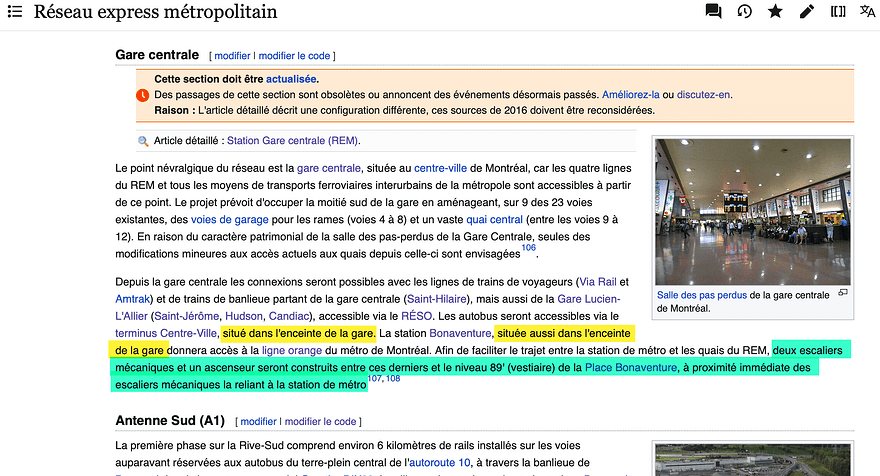Toggle the watchlist star icon
Image resolution: width=880 pixels, height=476 pixels.
click(x=775, y=12)
